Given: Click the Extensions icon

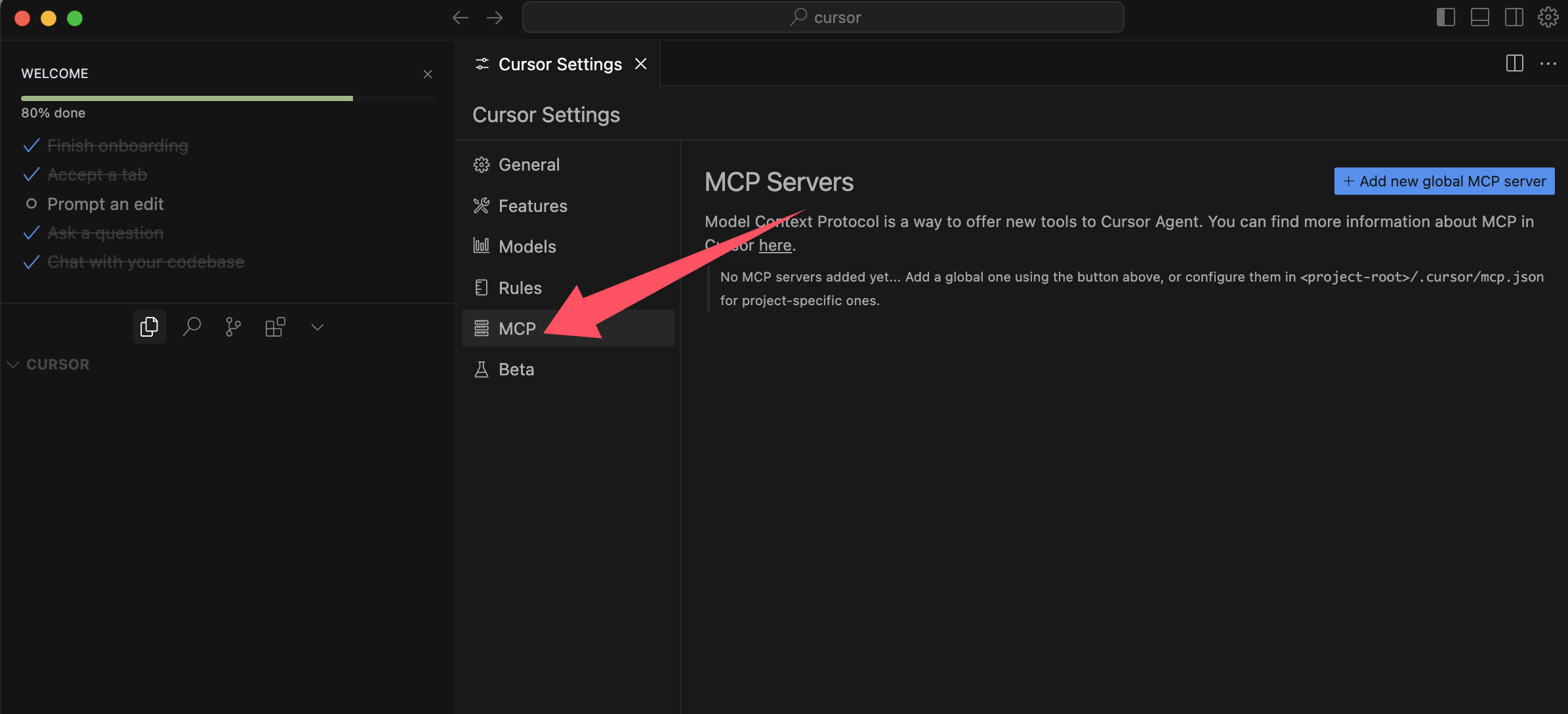Looking at the screenshot, I should [275, 326].
